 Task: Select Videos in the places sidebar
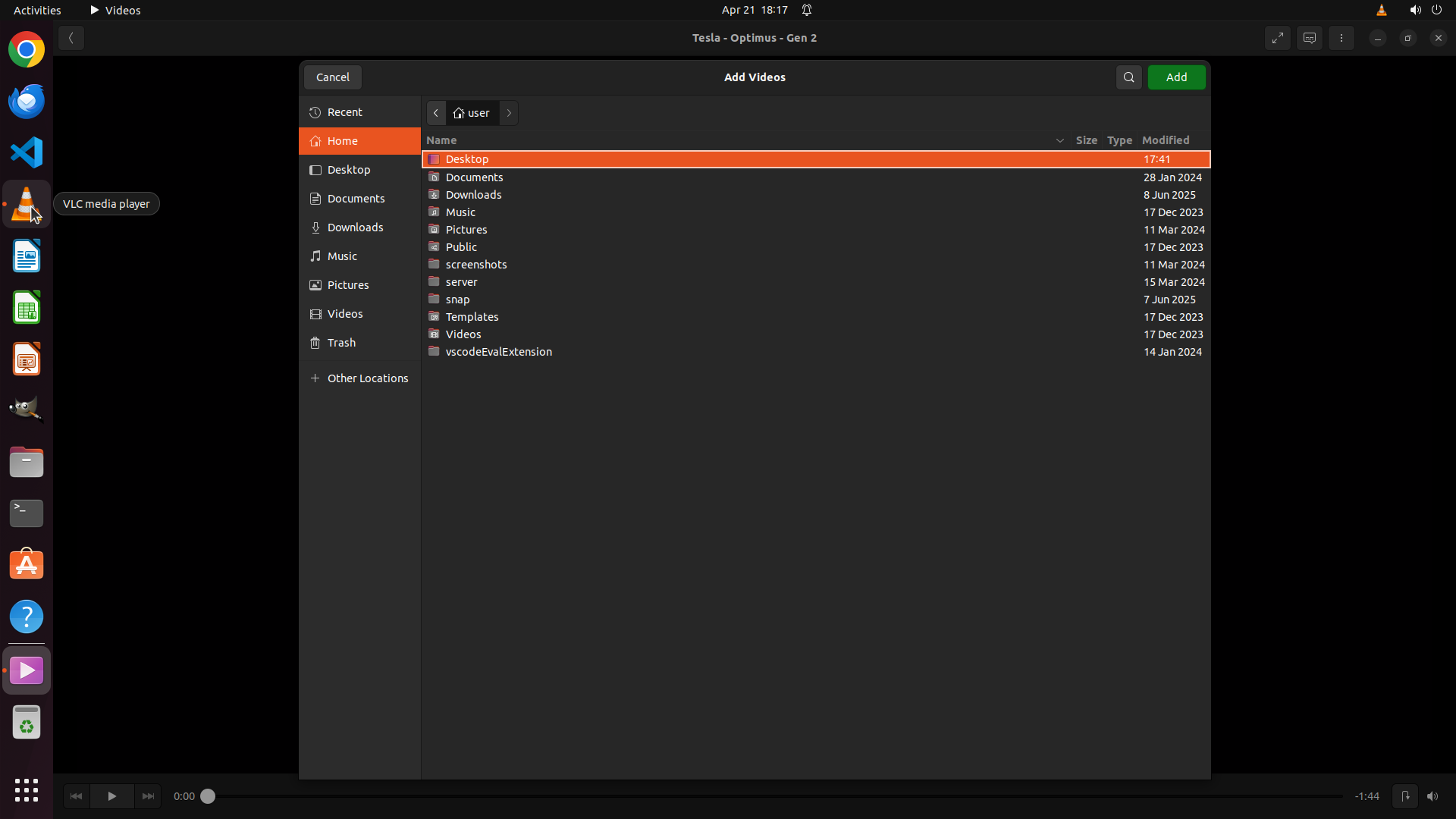345,314
